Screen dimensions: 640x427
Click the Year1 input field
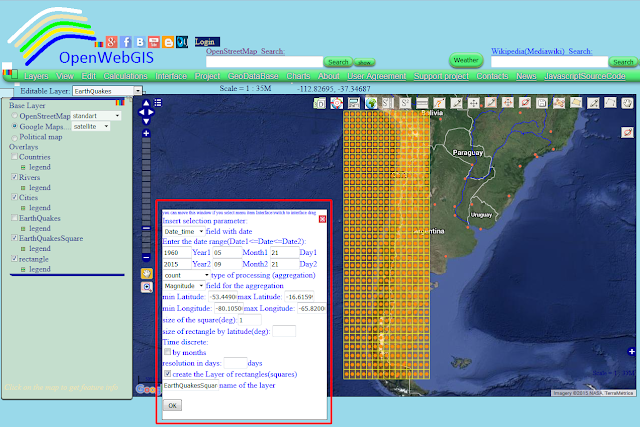pyautogui.click(x=176, y=253)
